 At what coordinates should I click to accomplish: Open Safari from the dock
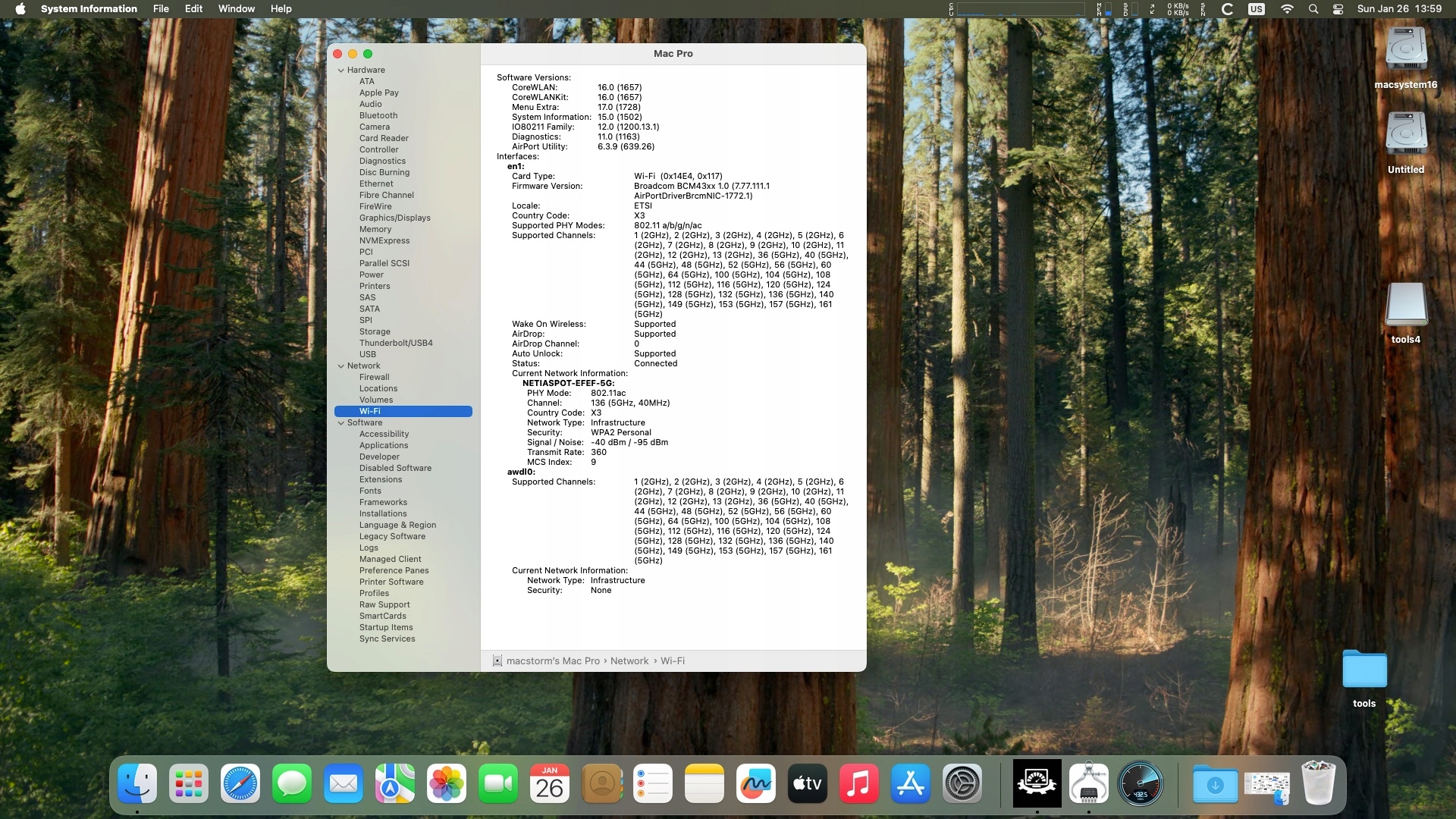(240, 783)
